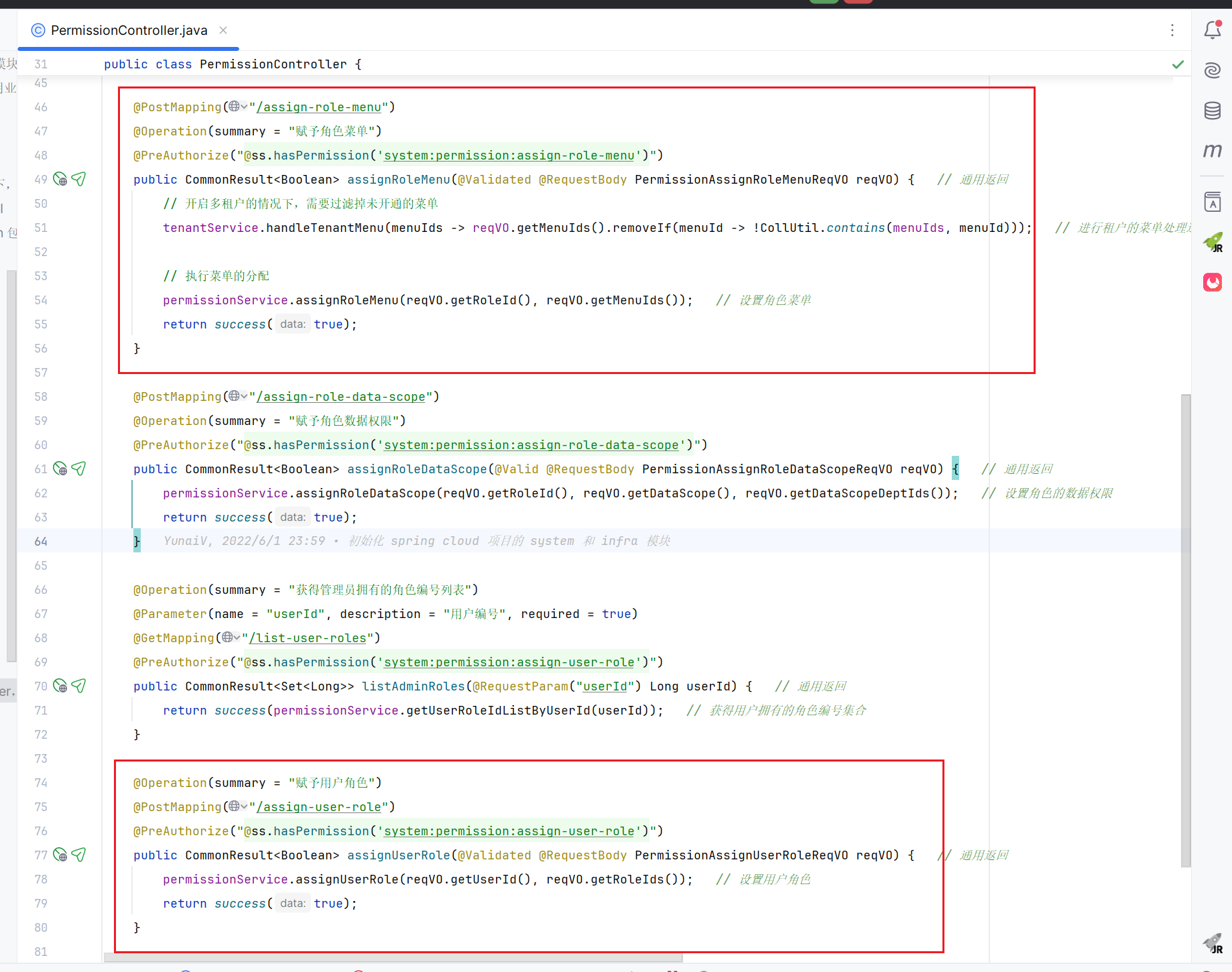Click the YunaiV git blame annotation on line 64
The height and width of the screenshot is (972, 1232).
(416, 541)
